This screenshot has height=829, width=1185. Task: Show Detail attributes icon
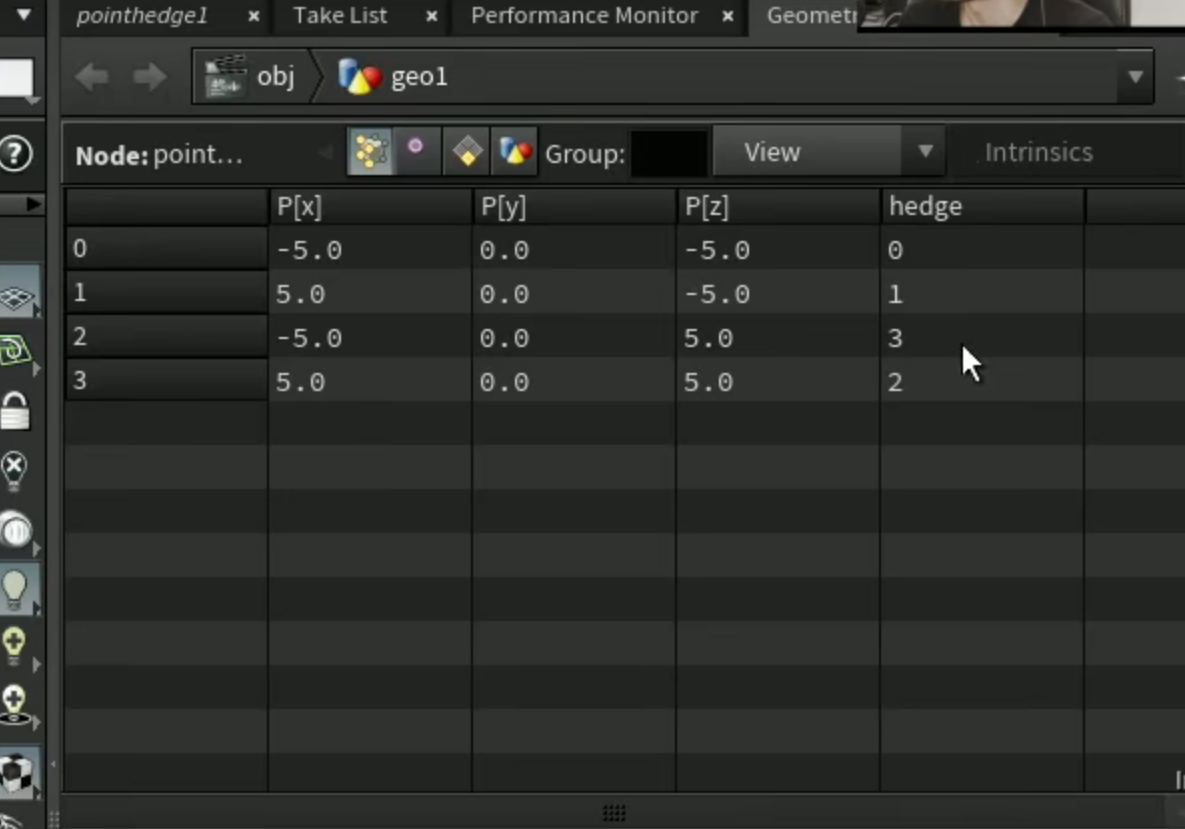click(515, 152)
